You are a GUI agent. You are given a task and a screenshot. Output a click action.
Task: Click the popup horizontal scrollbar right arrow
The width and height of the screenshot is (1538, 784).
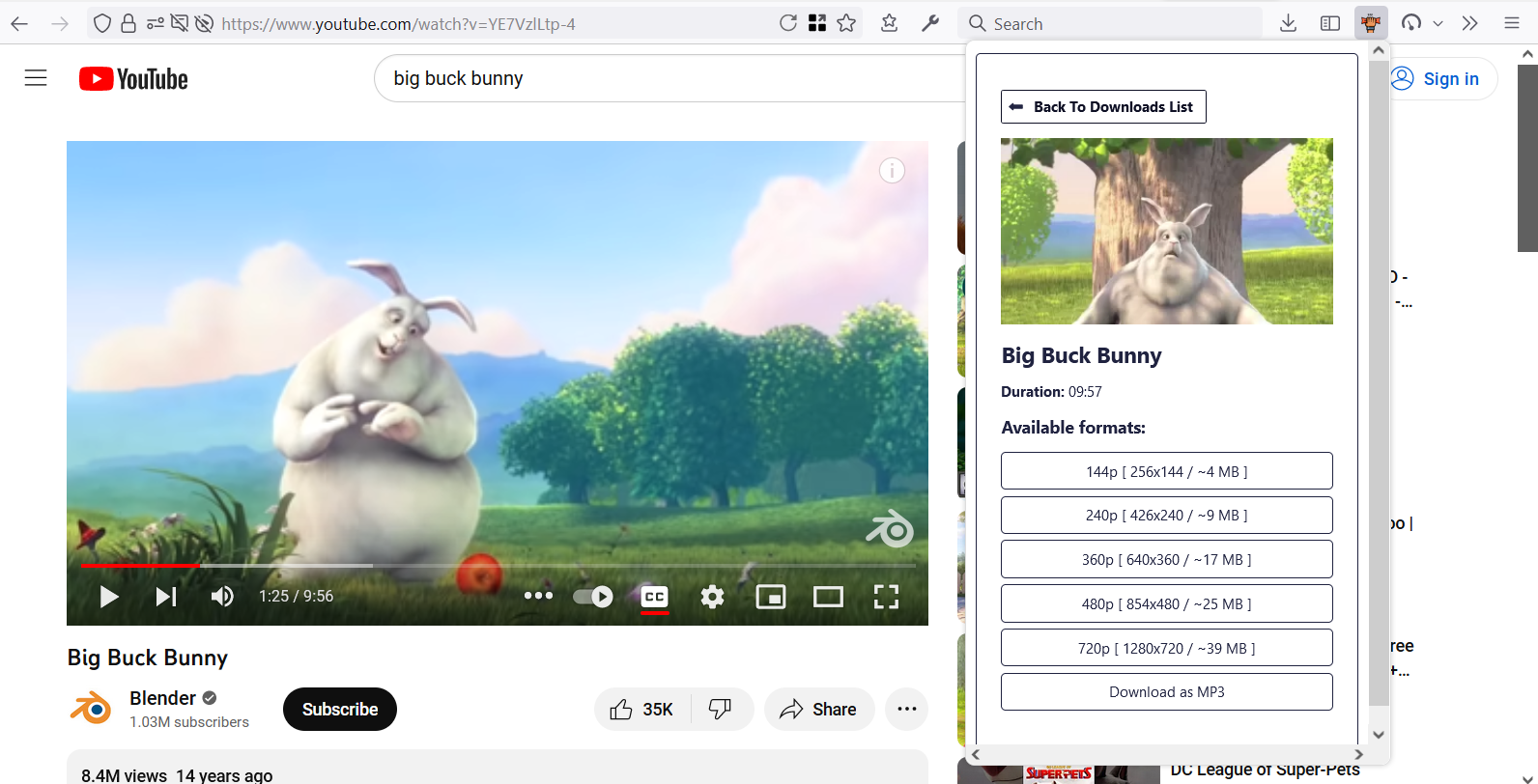coord(1358,754)
